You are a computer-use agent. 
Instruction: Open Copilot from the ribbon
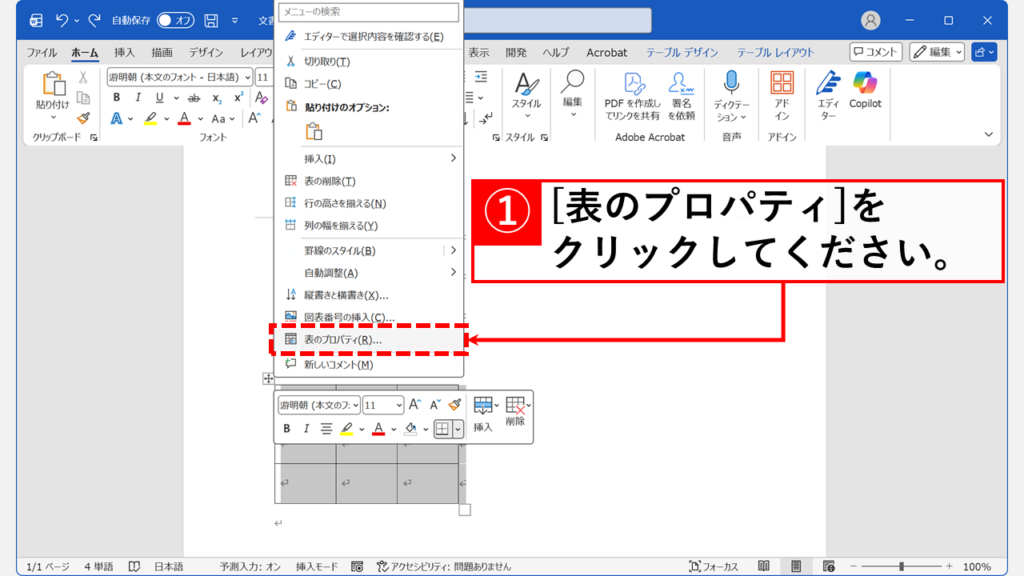tap(864, 90)
